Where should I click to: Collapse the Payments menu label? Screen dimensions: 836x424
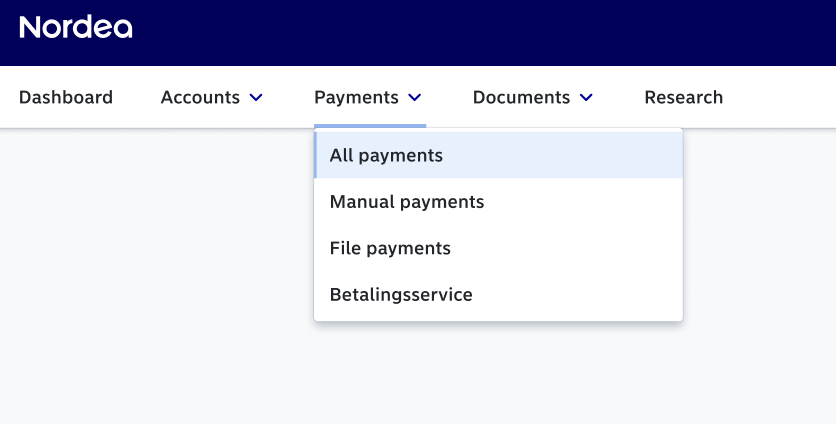(x=356, y=98)
